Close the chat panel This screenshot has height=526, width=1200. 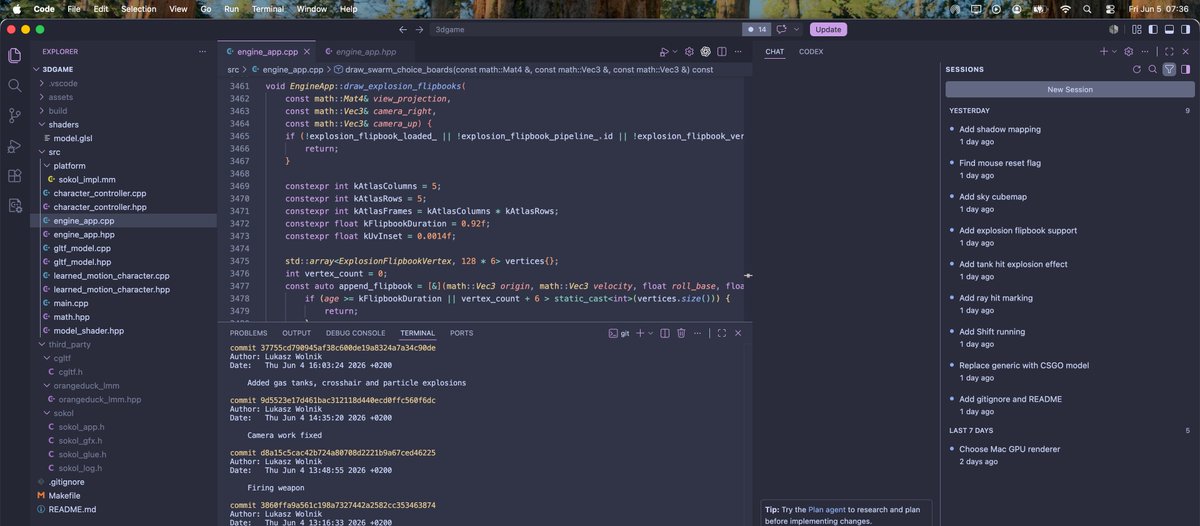(x=1184, y=51)
